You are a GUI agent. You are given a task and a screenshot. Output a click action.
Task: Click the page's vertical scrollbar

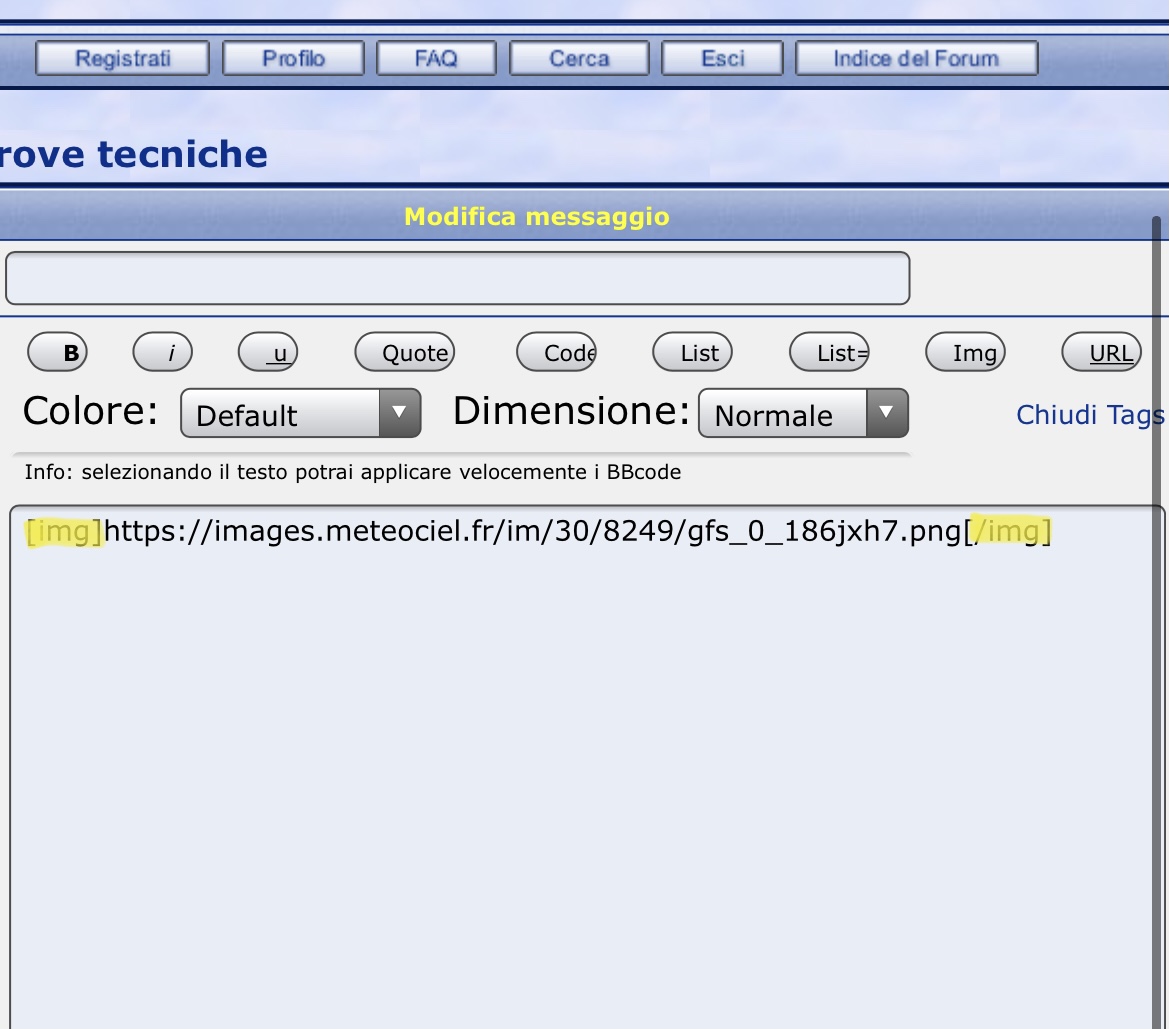coord(1157,623)
